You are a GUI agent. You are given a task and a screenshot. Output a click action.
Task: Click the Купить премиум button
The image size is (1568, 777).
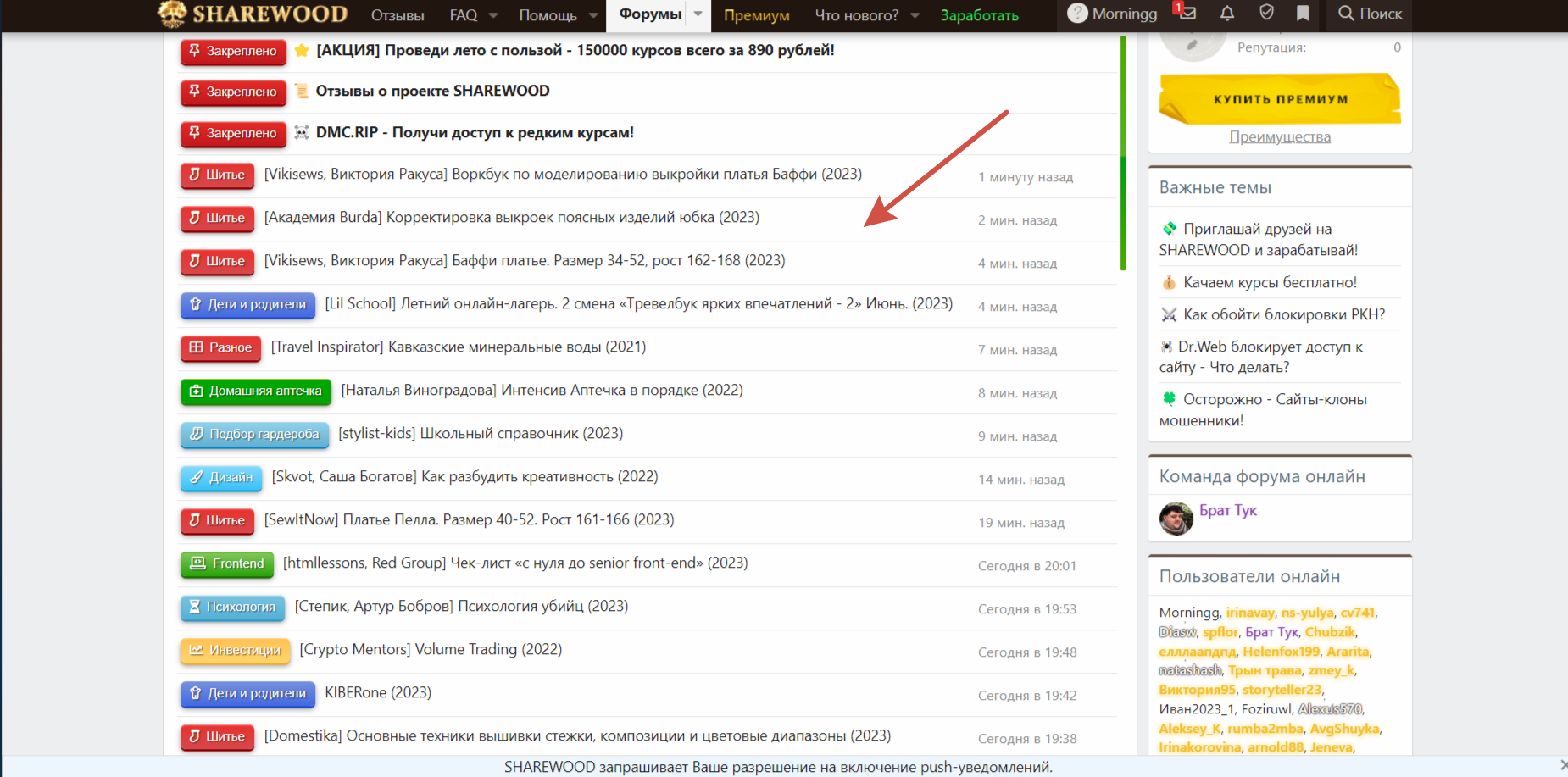coord(1280,99)
